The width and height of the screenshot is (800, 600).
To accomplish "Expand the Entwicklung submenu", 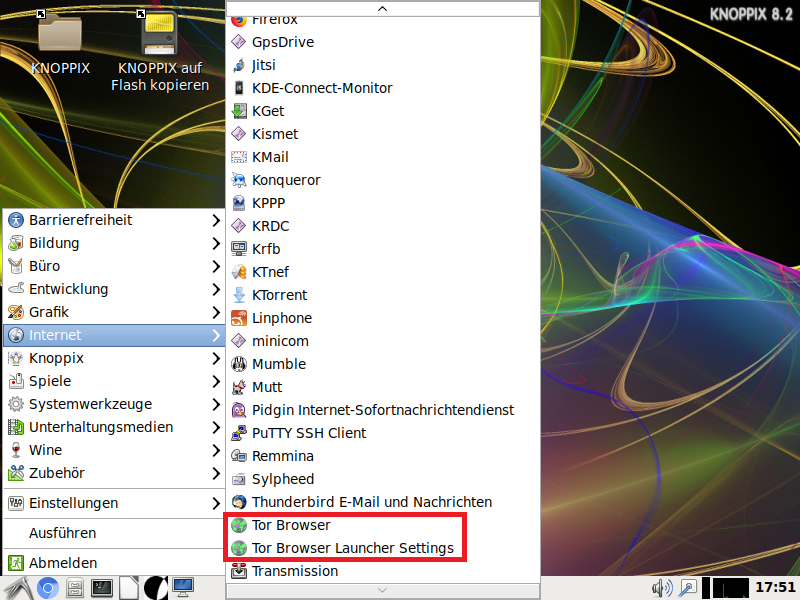I will coord(114,289).
